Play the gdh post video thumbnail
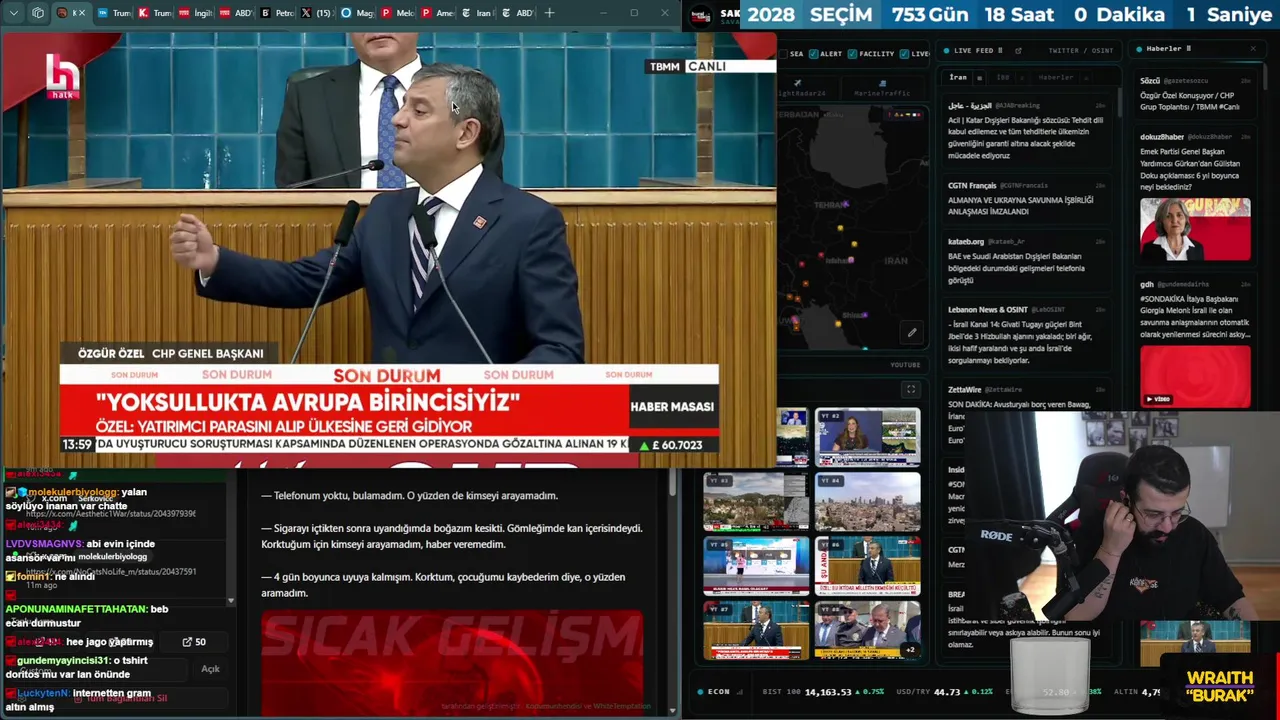The image size is (1280, 720). (1195, 377)
